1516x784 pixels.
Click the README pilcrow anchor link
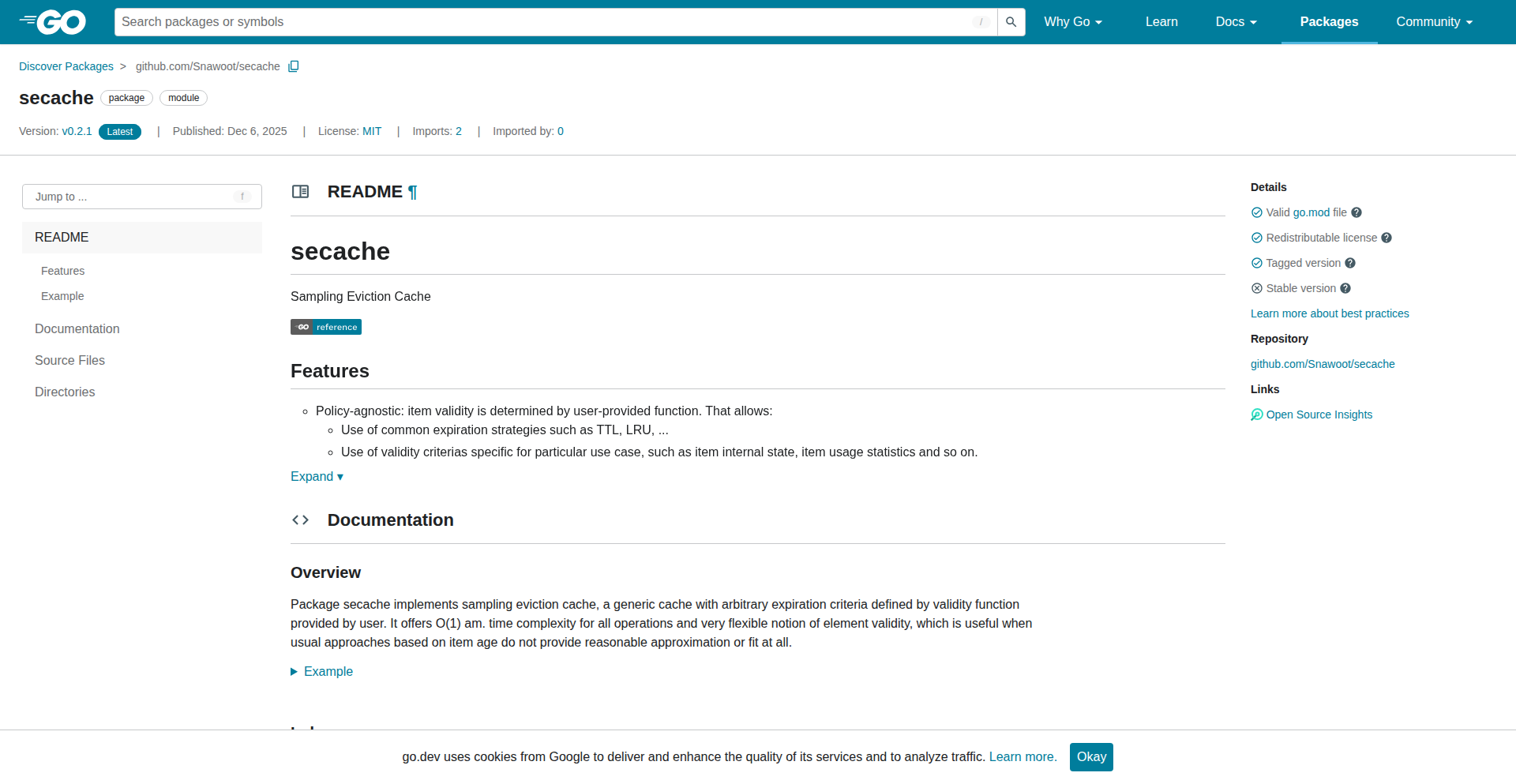pos(412,192)
